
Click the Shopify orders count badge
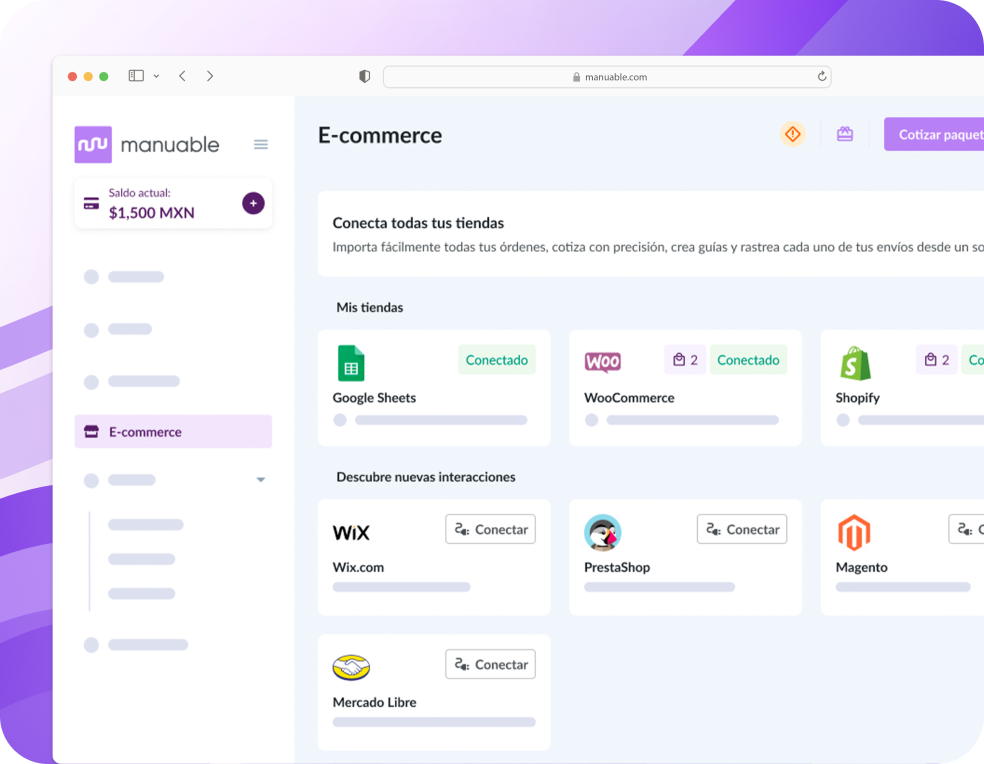937,360
